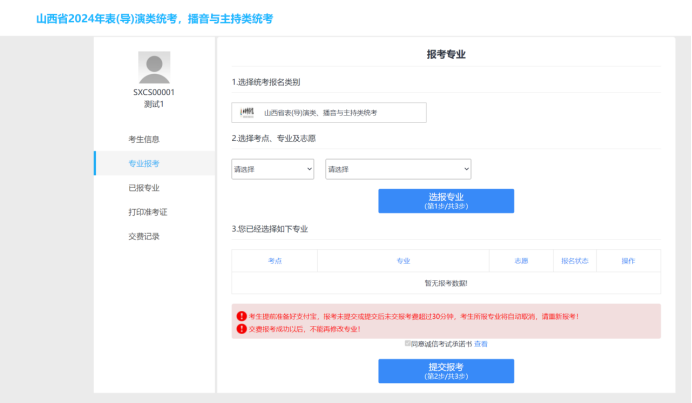Open the 打印准考证 sidebar page
Screen dimensions: 692x403
147,212
